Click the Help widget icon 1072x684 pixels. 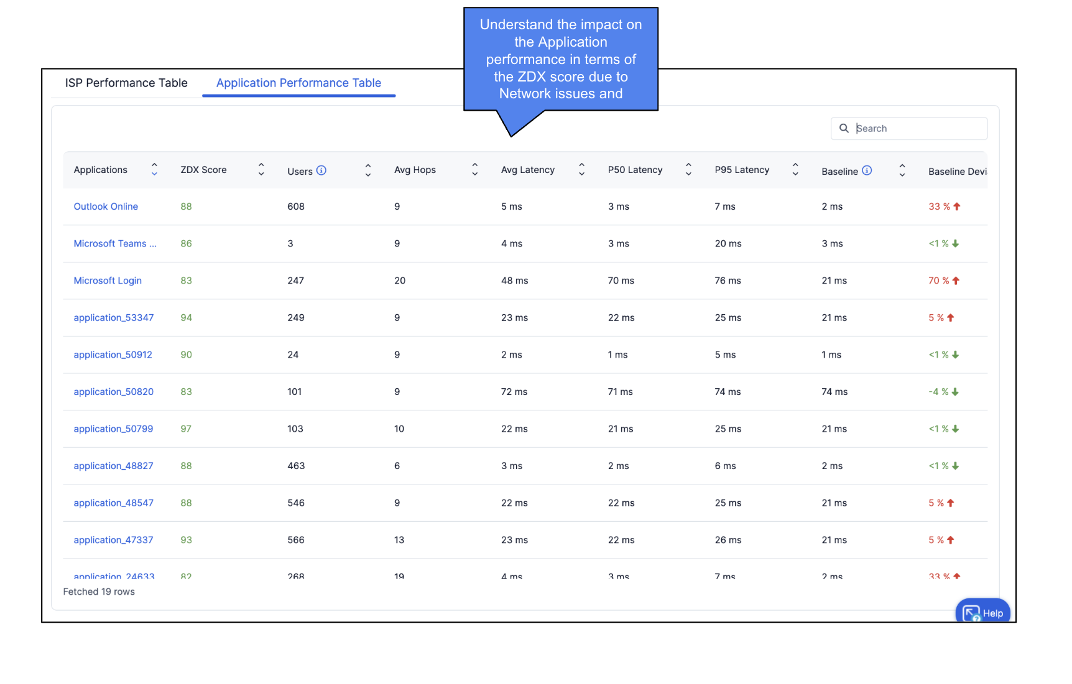pyautogui.click(x=971, y=613)
